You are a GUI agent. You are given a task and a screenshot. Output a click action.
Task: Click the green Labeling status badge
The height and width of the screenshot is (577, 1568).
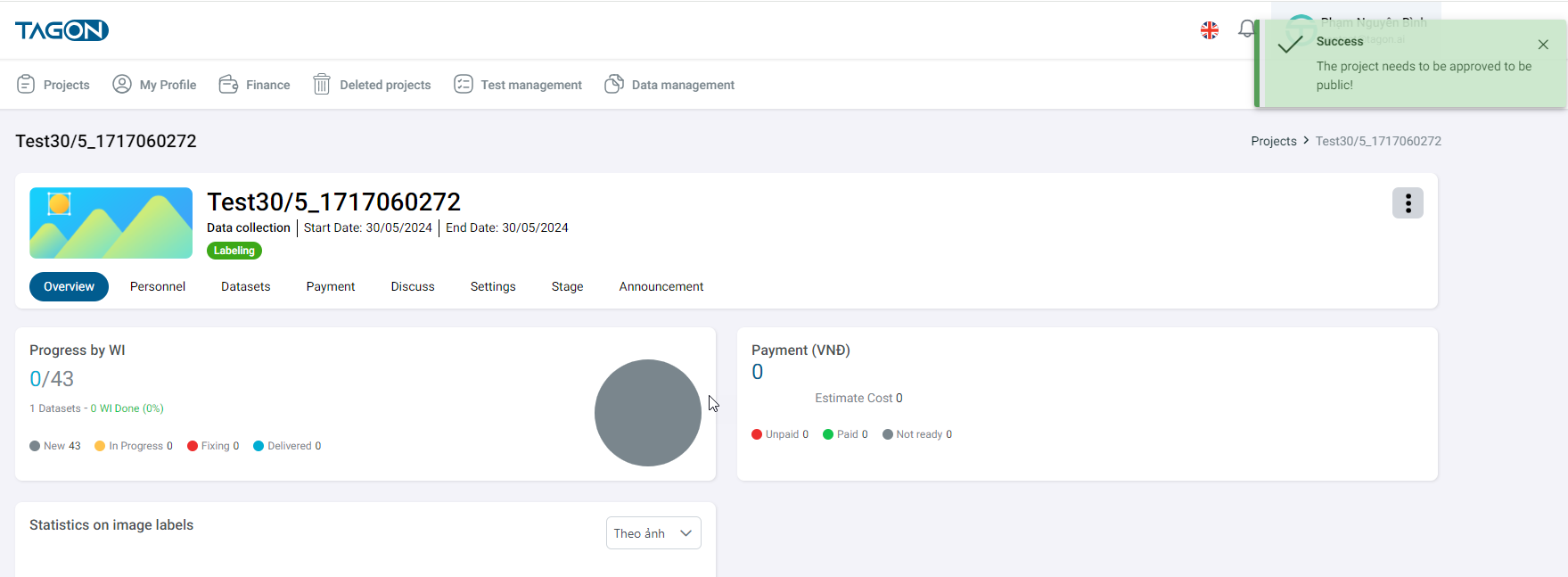pyautogui.click(x=234, y=251)
